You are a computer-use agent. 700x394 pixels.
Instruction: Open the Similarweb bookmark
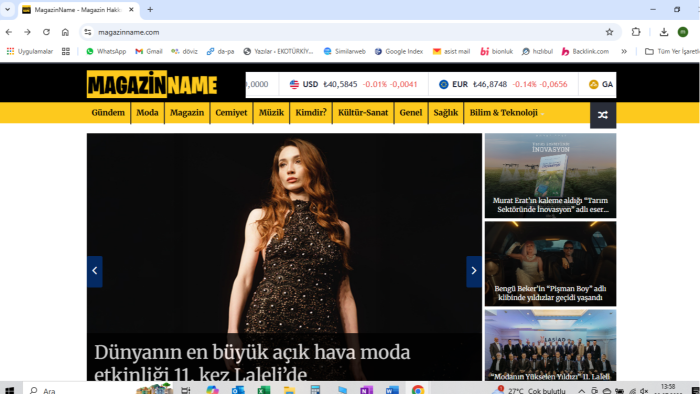tap(345, 51)
